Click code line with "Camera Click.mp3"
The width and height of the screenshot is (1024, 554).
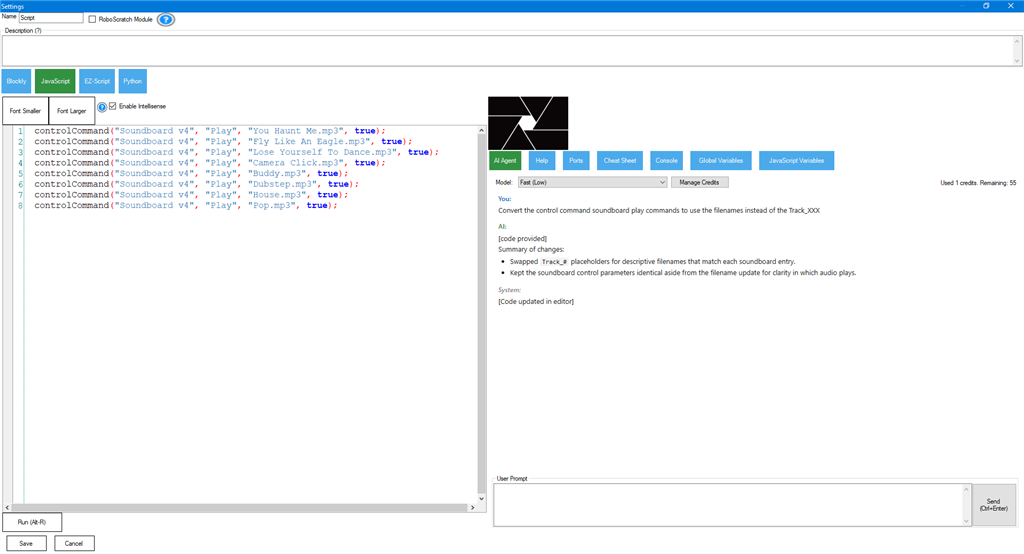(x=210, y=163)
